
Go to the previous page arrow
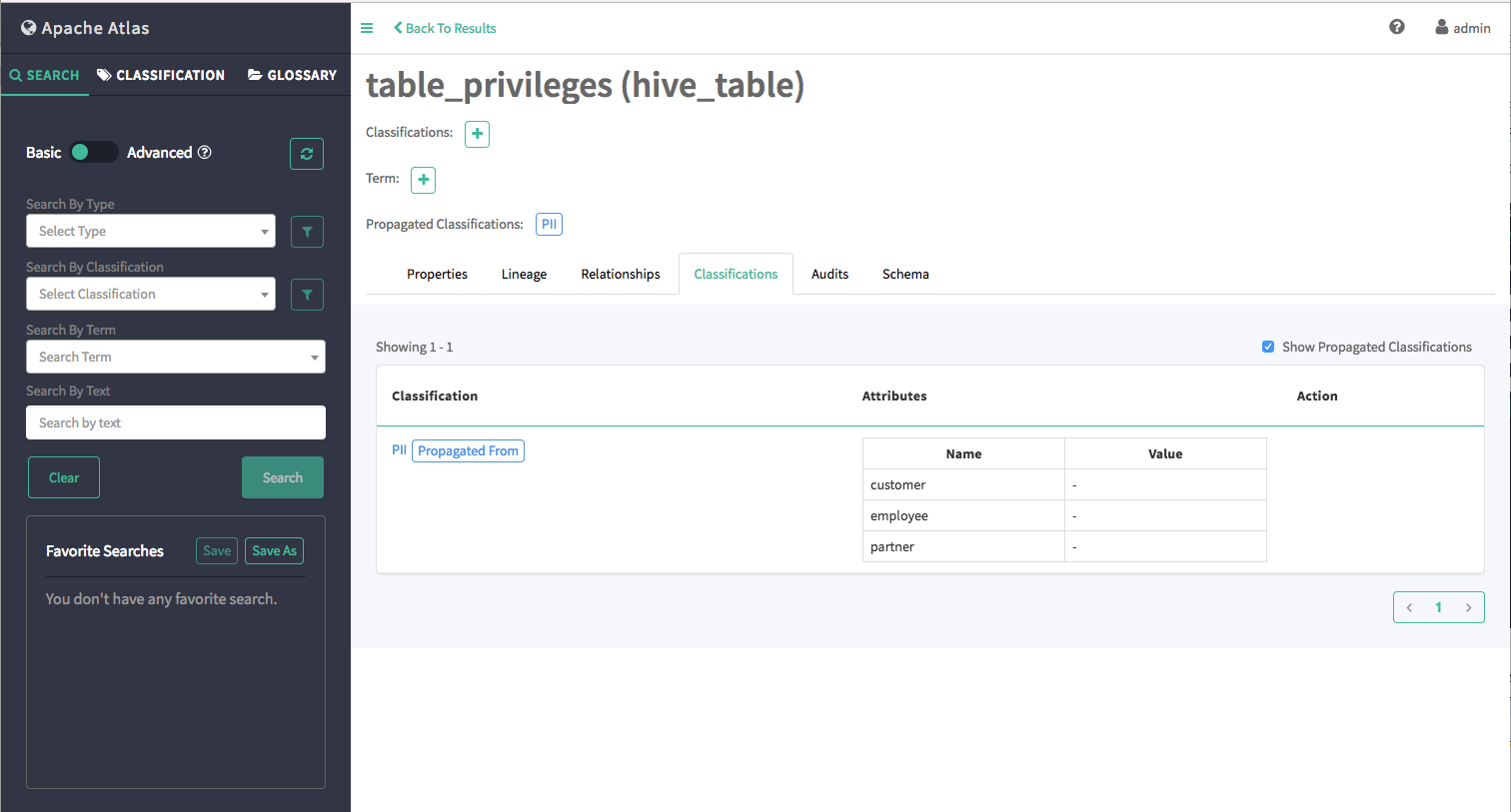coord(1409,607)
